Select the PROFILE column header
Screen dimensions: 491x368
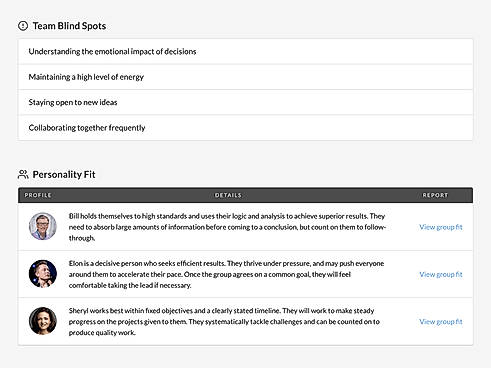point(38,195)
